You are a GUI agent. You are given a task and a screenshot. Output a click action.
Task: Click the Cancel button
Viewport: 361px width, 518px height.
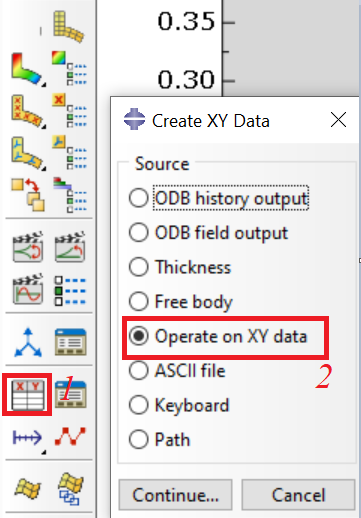pyautogui.click(x=298, y=495)
